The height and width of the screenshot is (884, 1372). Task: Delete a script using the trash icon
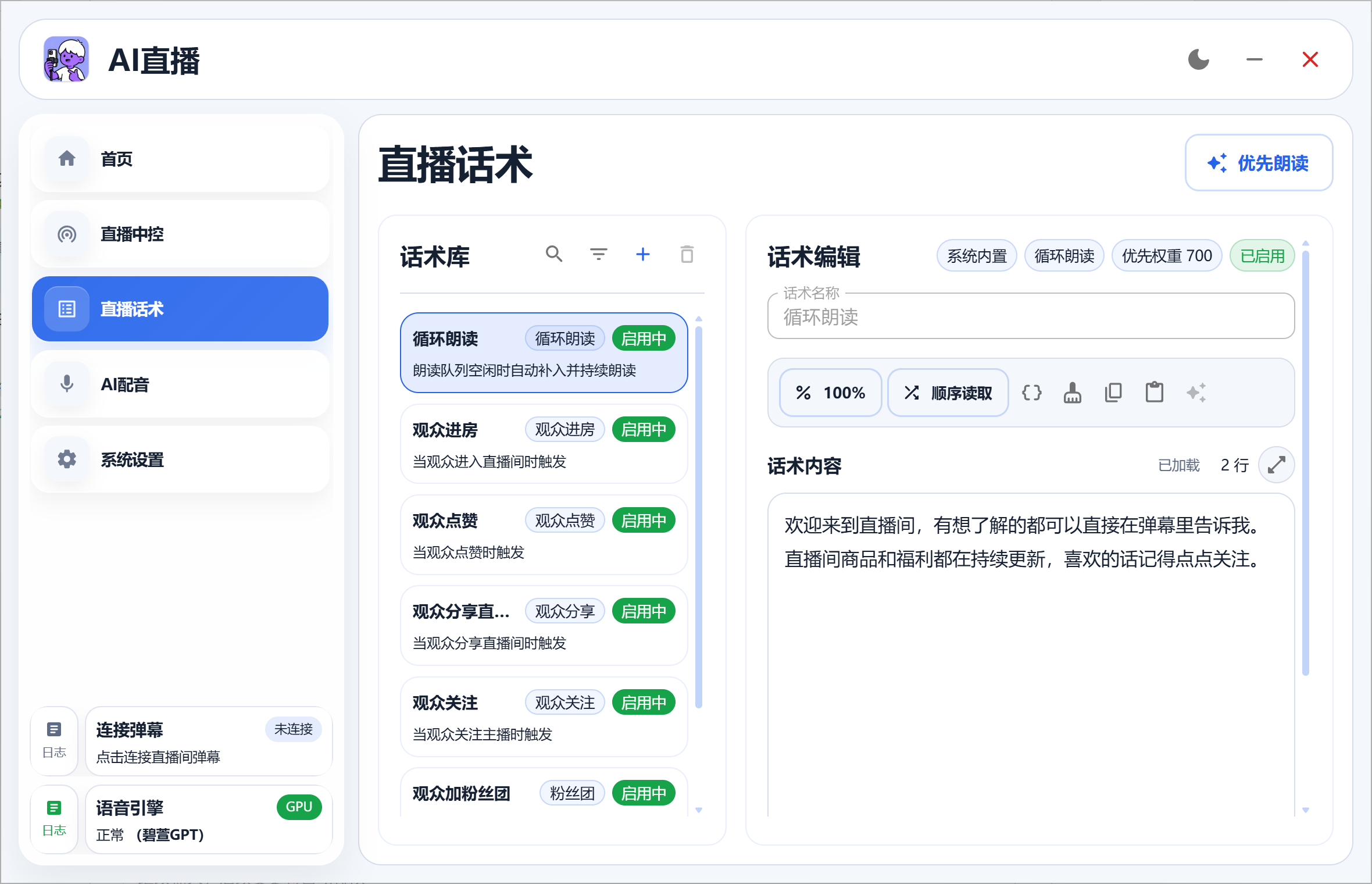[687, 254]
